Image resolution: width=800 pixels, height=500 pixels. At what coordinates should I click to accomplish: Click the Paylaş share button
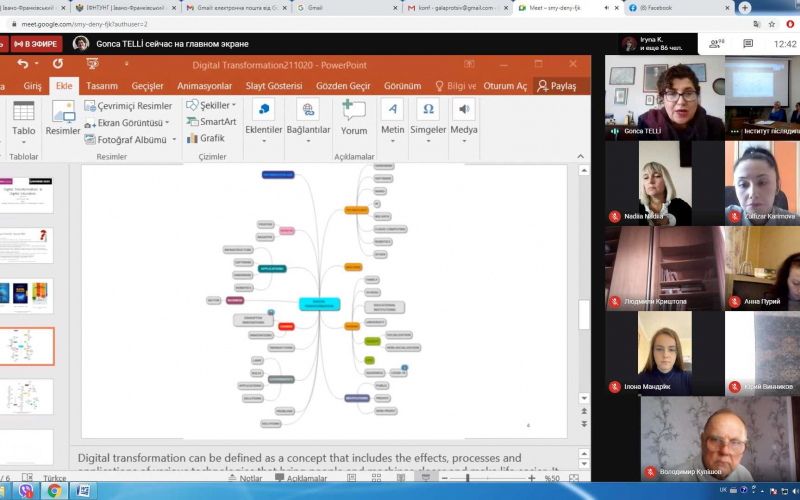pyautogui.click(x=557, y=86)
